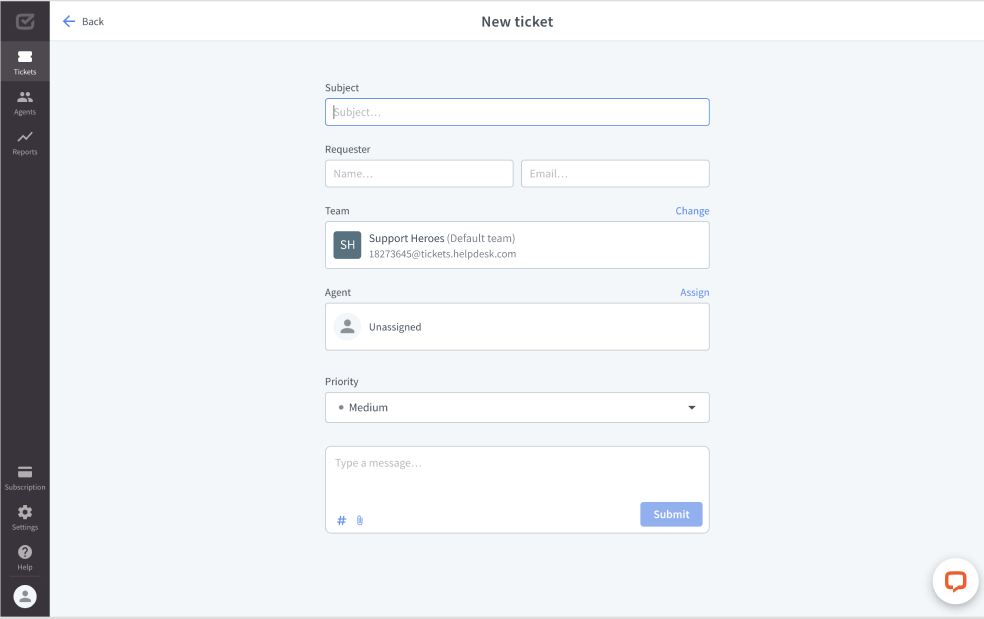Screen dimensions: 984x619
Task: Click the user profile avatar
Action: click(x=25, y=596)
